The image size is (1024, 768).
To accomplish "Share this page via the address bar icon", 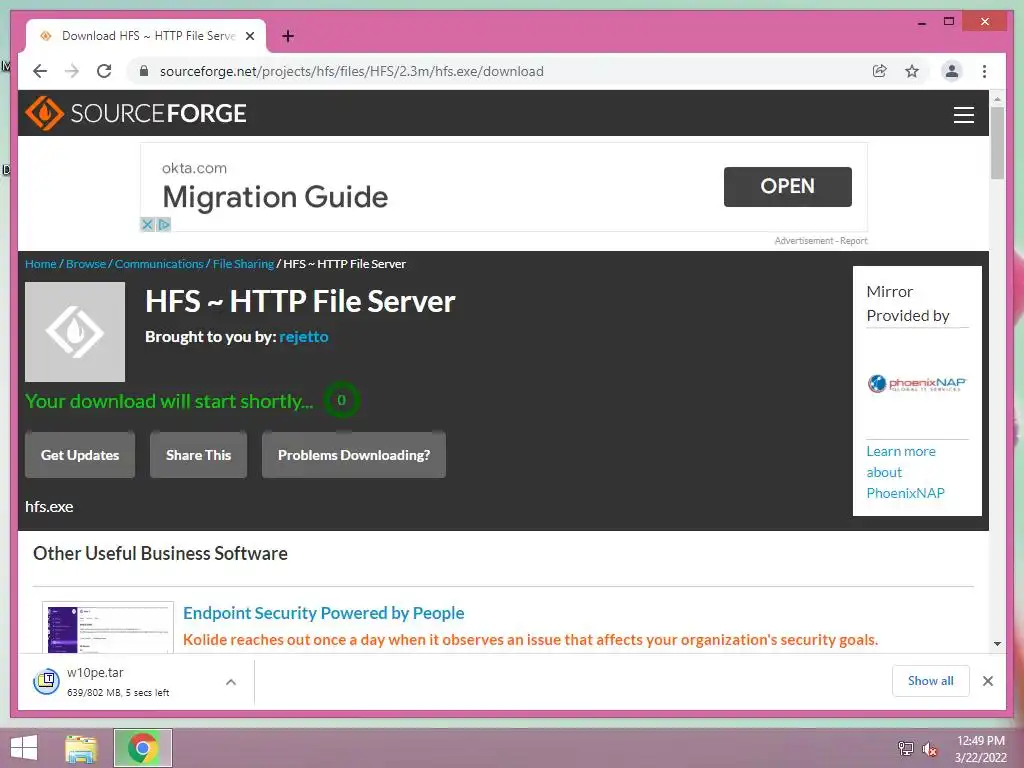I will (880, 71).
